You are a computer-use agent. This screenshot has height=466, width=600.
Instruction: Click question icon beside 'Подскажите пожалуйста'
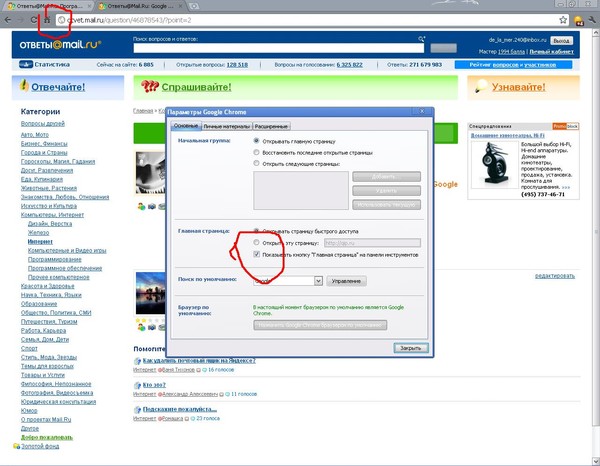[137, 410]
